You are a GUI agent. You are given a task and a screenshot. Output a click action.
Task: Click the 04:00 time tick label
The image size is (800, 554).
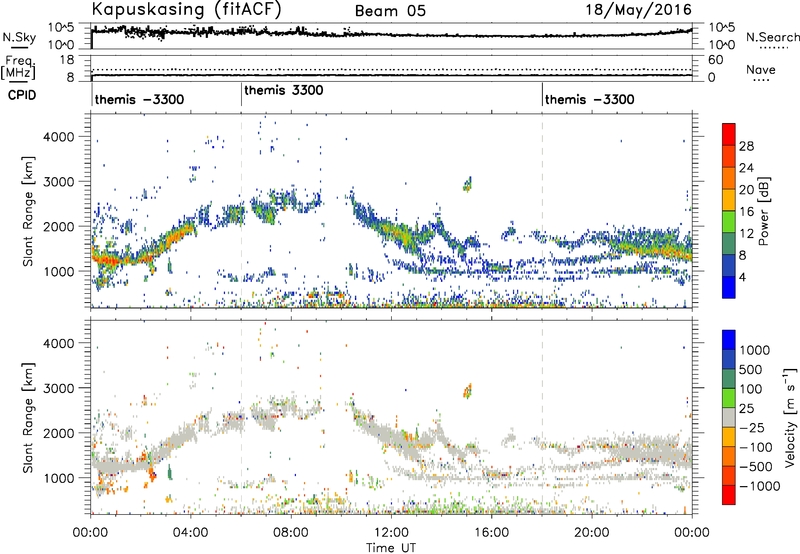coord(190,533)
